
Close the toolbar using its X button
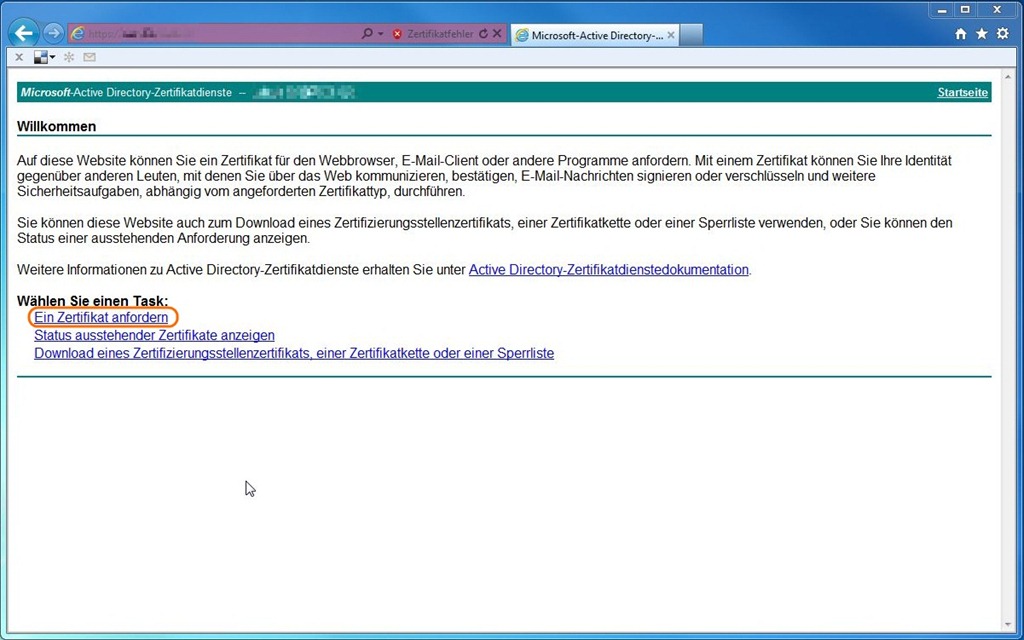(x=19, y=57)
